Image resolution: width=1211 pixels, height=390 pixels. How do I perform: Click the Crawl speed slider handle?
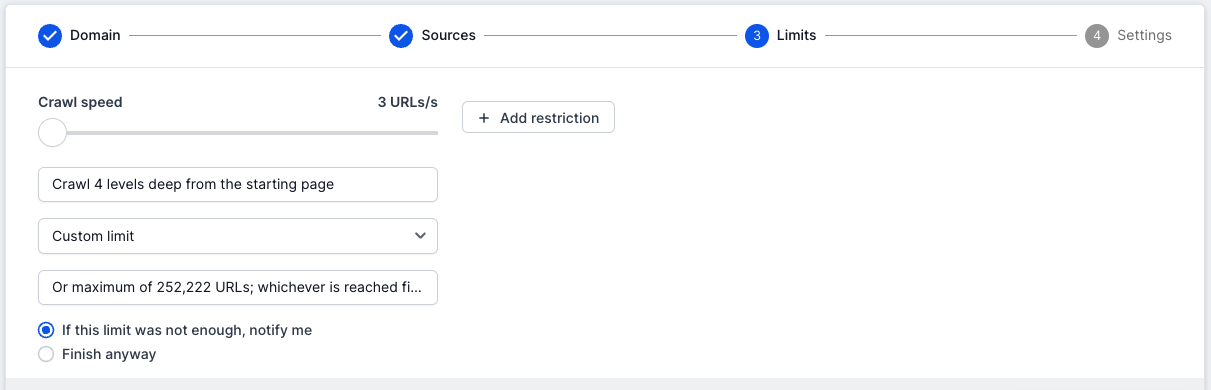pyautogui.click(x=52, y=132)
